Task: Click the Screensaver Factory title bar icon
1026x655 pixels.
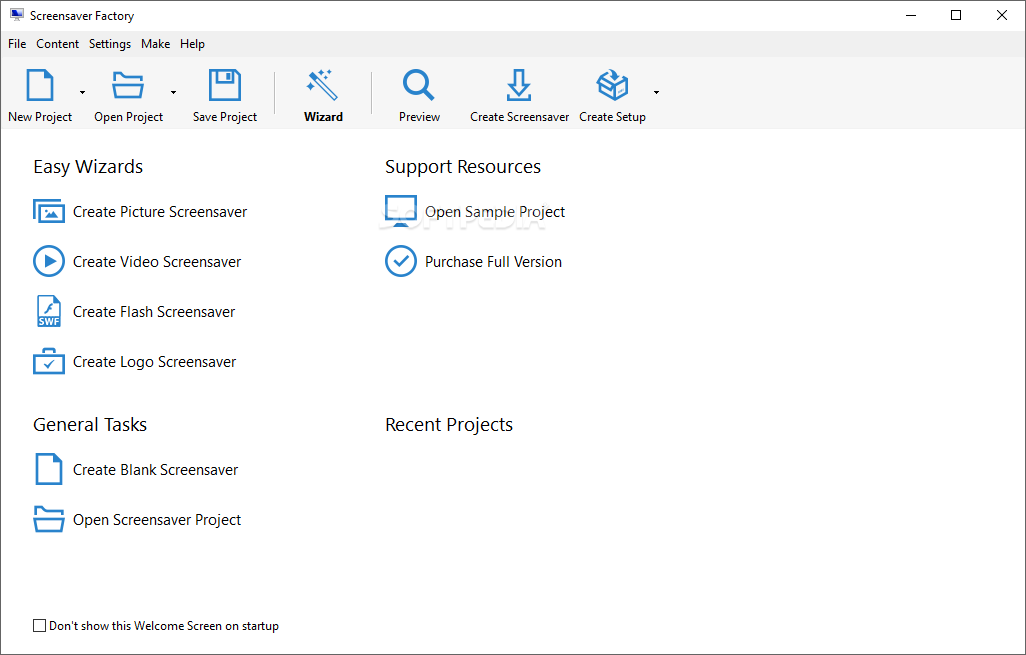Action: point(17,15)
